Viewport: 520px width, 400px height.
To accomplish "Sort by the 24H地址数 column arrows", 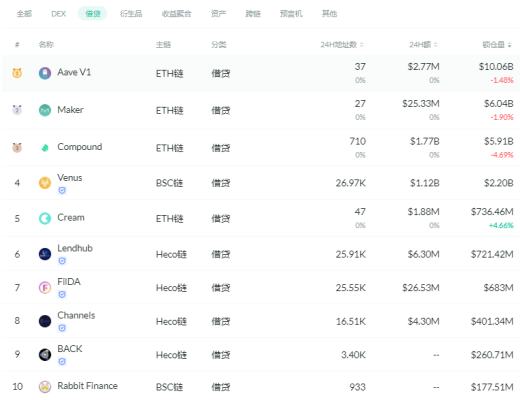I will 361,44.
